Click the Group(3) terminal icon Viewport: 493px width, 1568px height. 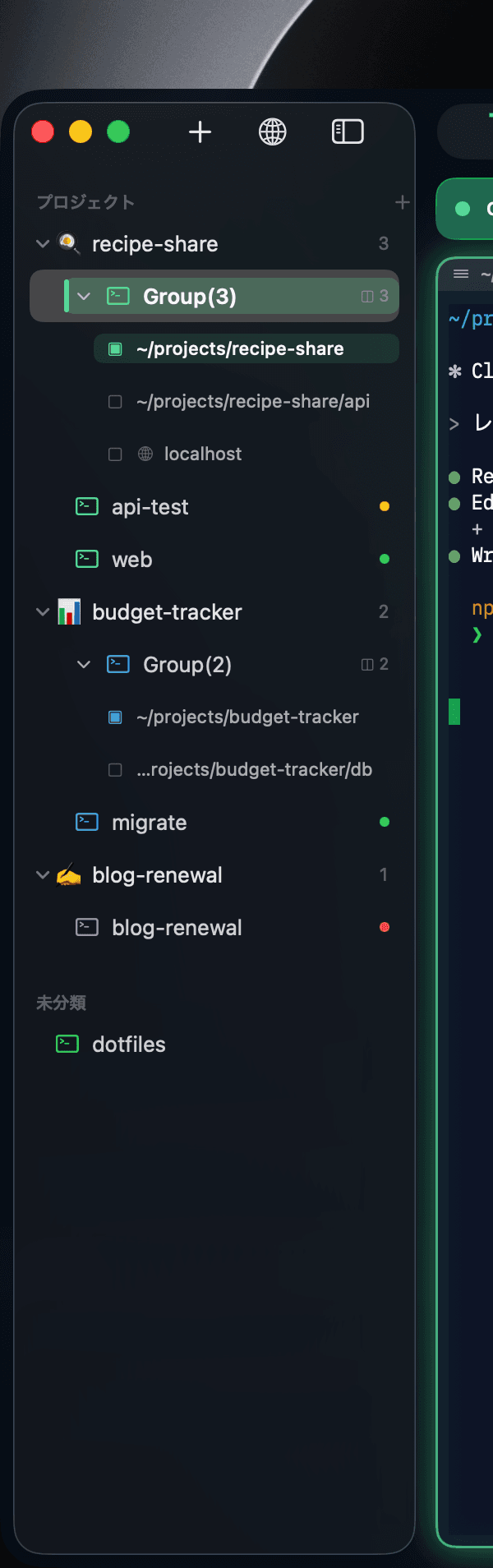click(x=118, y=296)
